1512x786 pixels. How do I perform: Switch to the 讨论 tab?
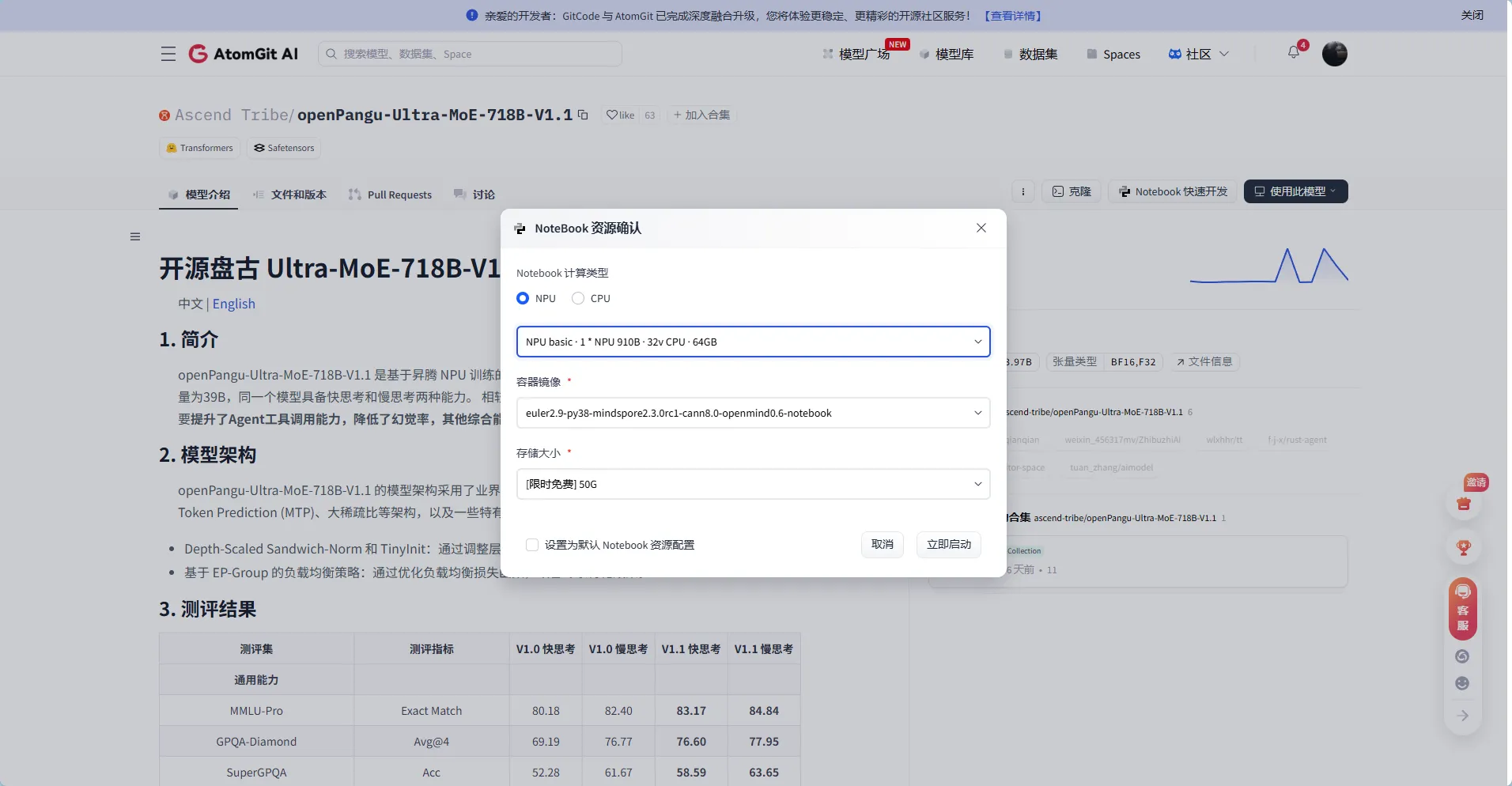pos(474,195)
